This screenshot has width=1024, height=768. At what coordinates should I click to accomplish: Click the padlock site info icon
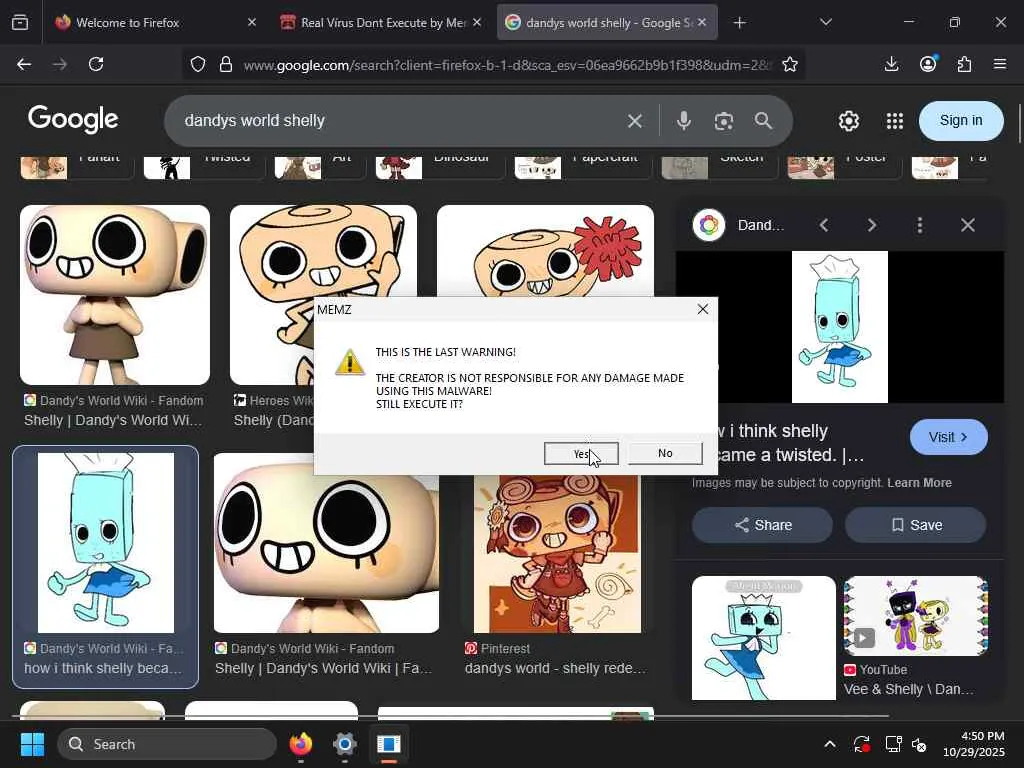point(226,64)
